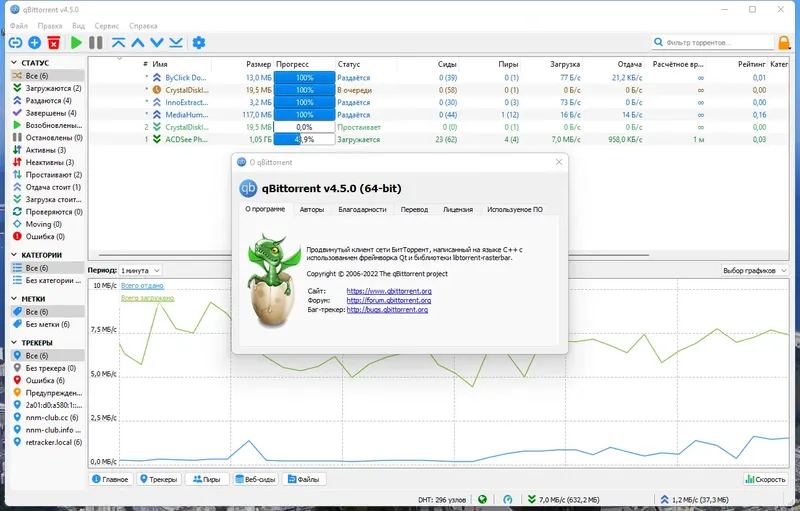Select 'Все (6)' under СТАТУС
This screenshot has height=511, width=800.
[47, 75]
